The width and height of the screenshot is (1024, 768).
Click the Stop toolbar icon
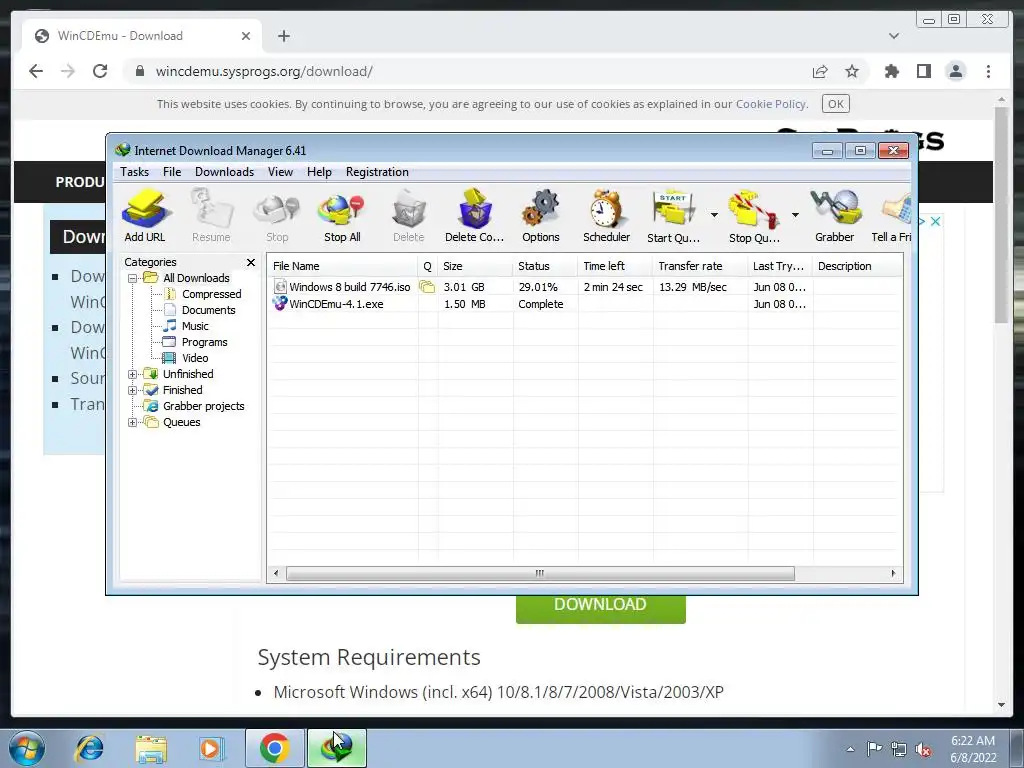(277, 216)
